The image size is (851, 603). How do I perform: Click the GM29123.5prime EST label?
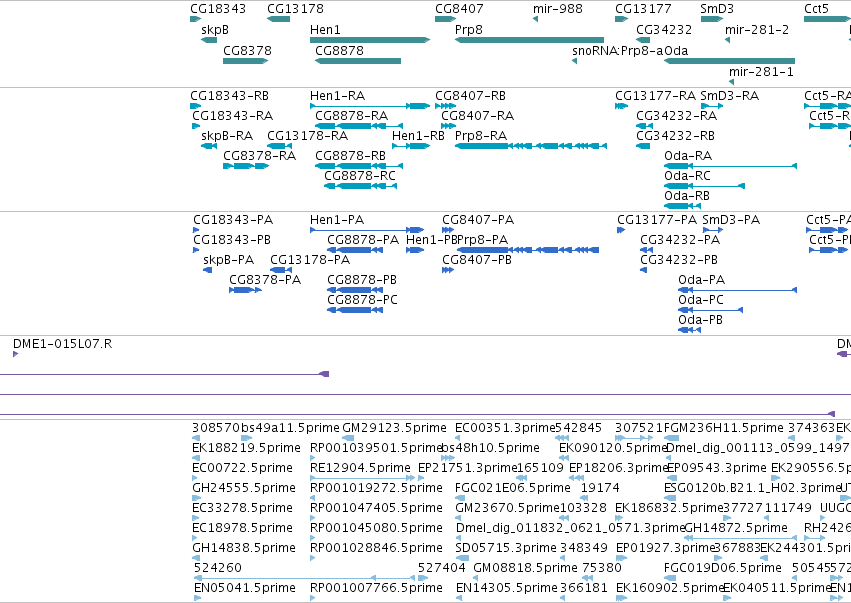point(395,428)
